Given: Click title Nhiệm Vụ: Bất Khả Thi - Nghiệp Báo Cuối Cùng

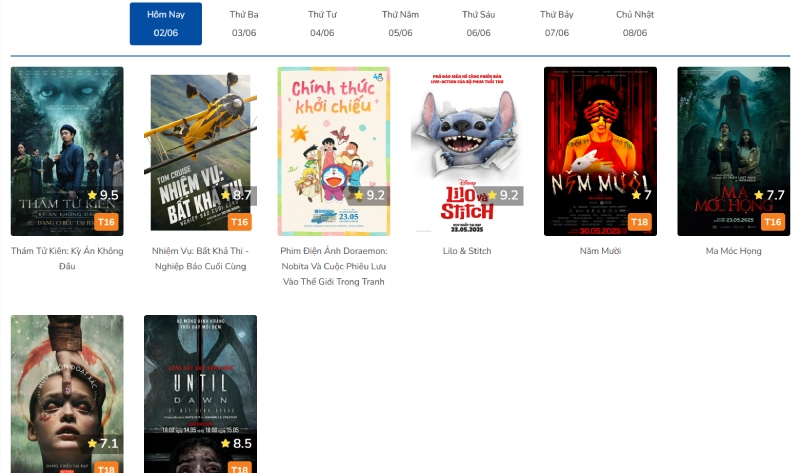Looking at the screenshot, I should 201,258.
